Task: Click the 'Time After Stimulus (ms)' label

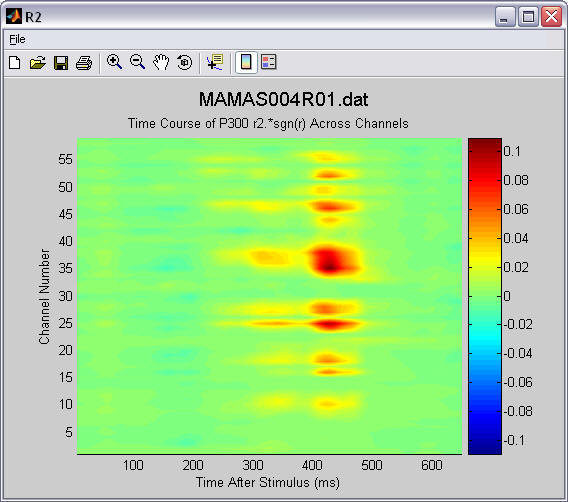Action: [x=268, y=482]
